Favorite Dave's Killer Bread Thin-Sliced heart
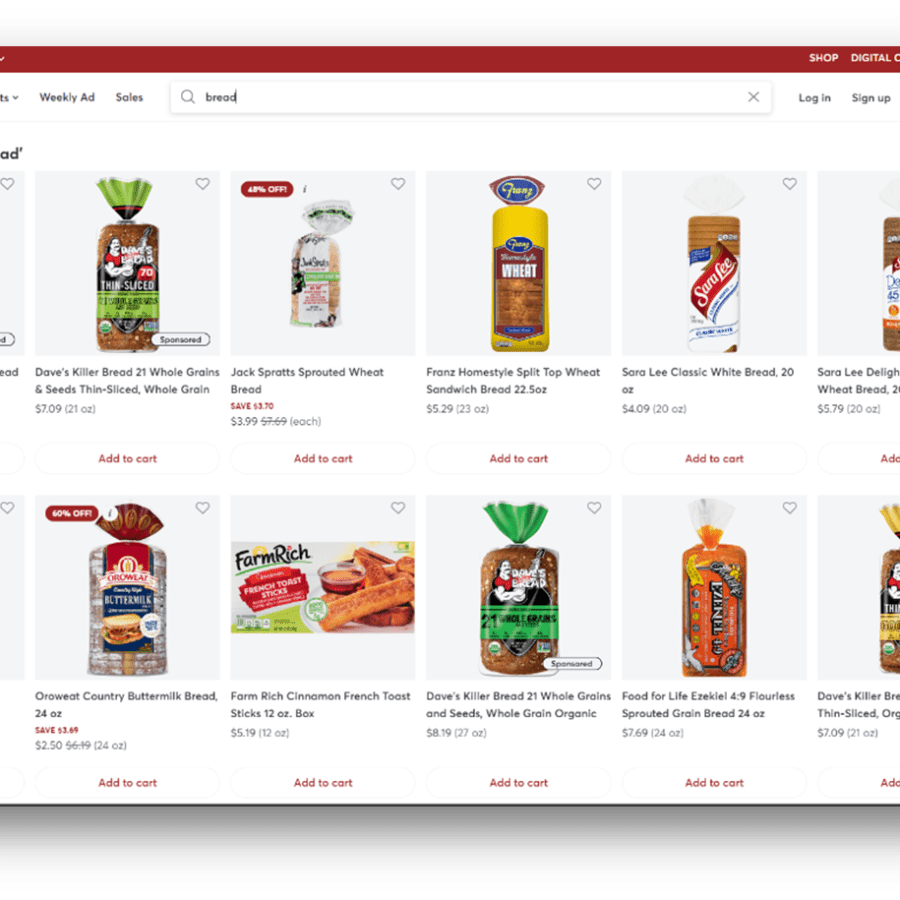This screenshot has width=900, height=900. click(x=202, y=184)
